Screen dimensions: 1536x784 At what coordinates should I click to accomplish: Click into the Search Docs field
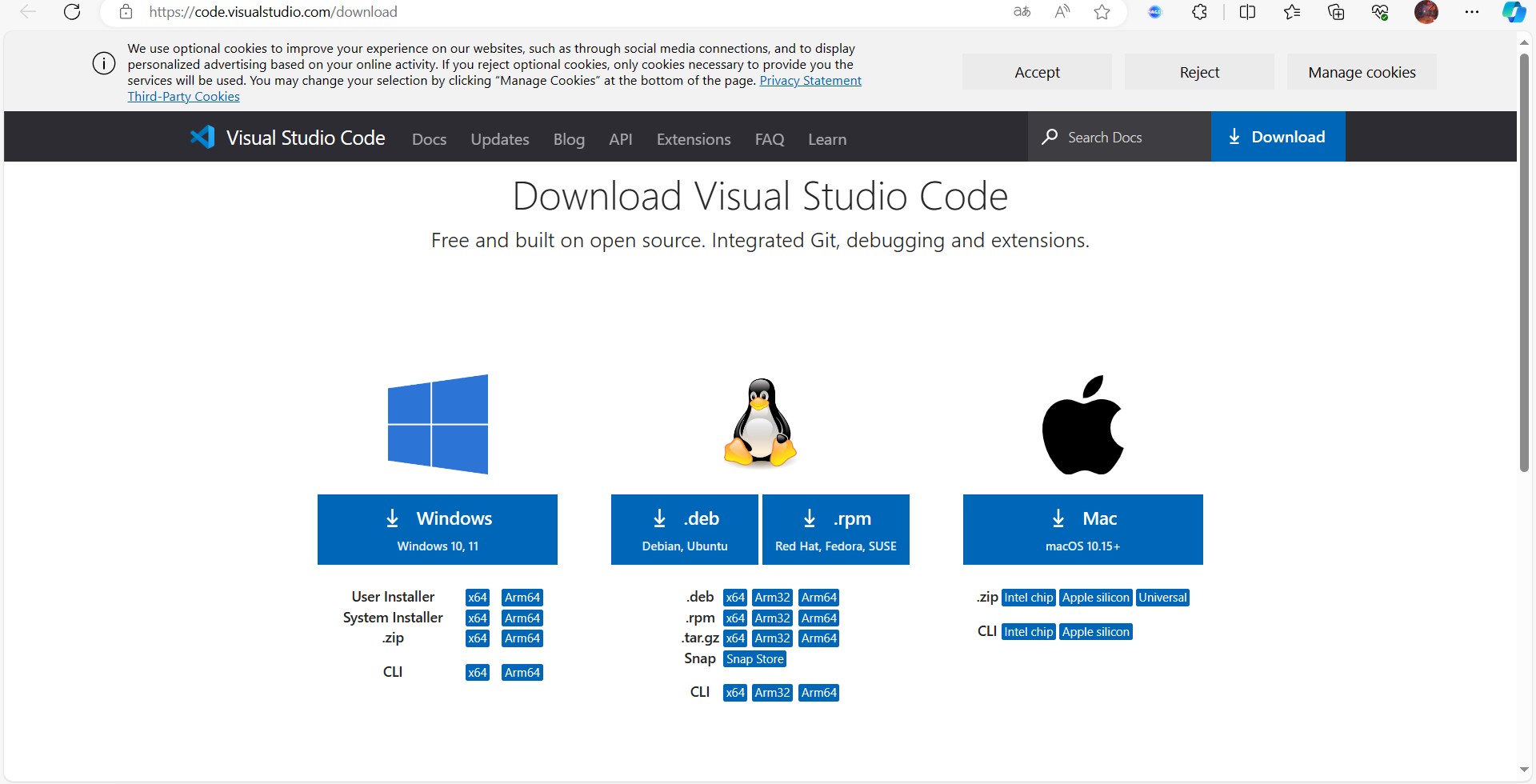[1119, 137]
